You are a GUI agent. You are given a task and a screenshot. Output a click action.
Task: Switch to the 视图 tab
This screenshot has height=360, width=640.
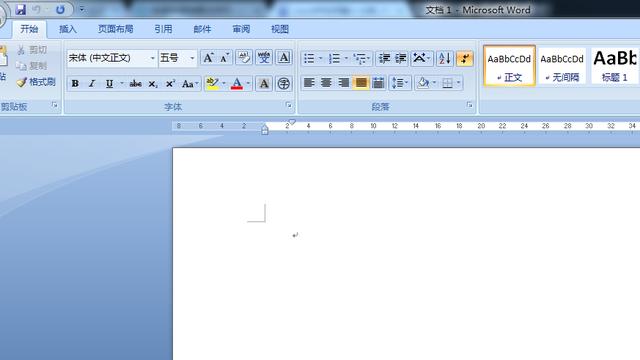click(x=280, y=29)
